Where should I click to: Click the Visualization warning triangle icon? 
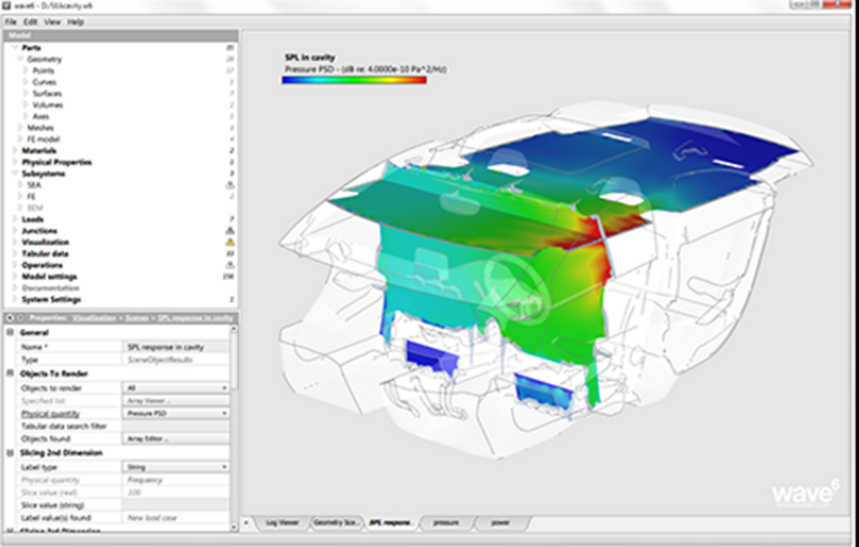[230, 242]
